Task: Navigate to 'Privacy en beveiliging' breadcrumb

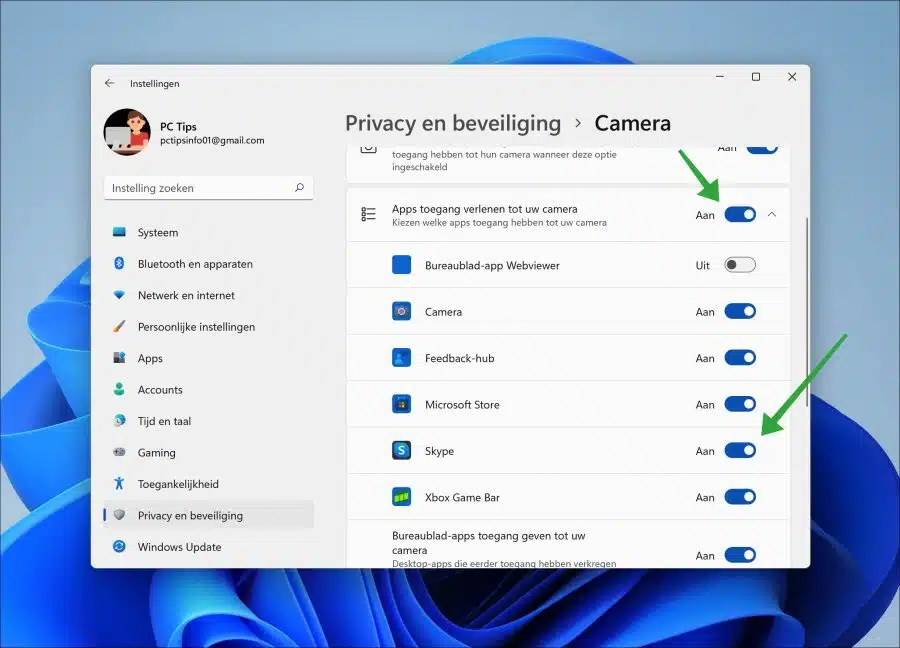Action: pos(453,123)
